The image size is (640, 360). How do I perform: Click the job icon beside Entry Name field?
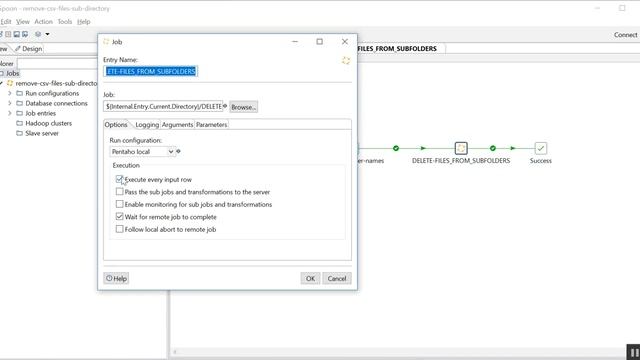coord(346,60)
